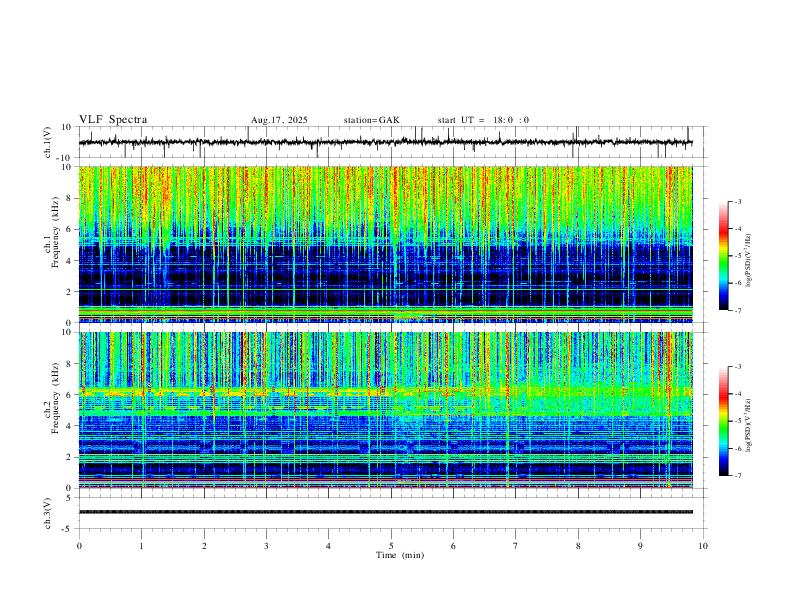Click time axis tick label "5"
The image size is (792, 612).
tap(391, 546)
